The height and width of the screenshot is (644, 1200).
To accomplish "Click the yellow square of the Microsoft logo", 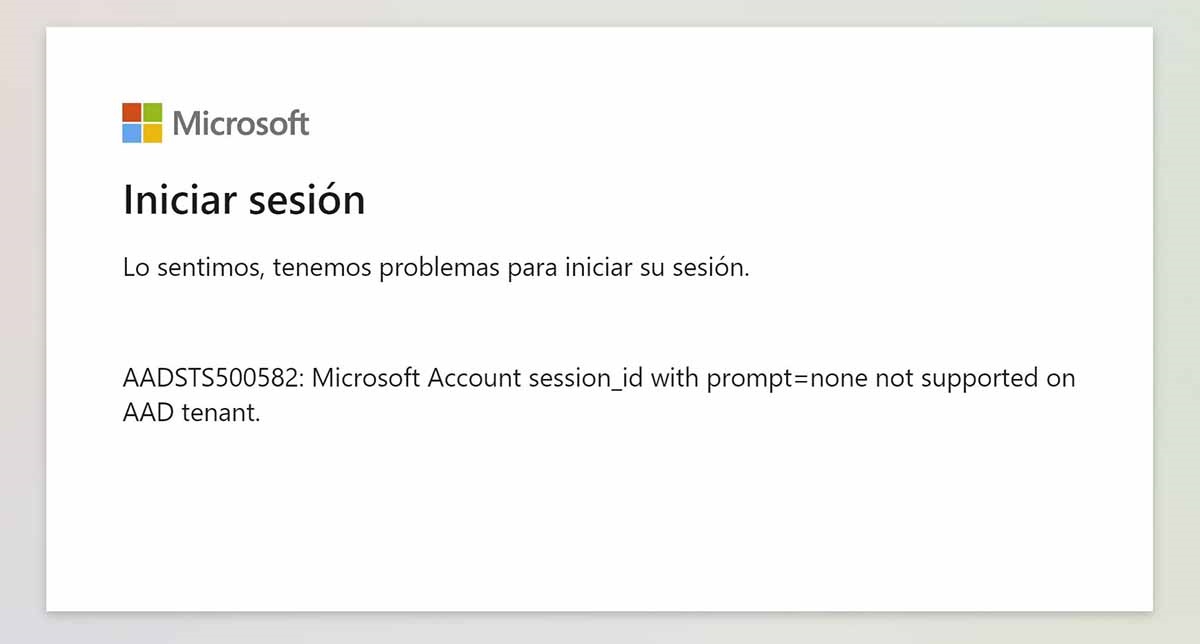I will click(152, 133).
